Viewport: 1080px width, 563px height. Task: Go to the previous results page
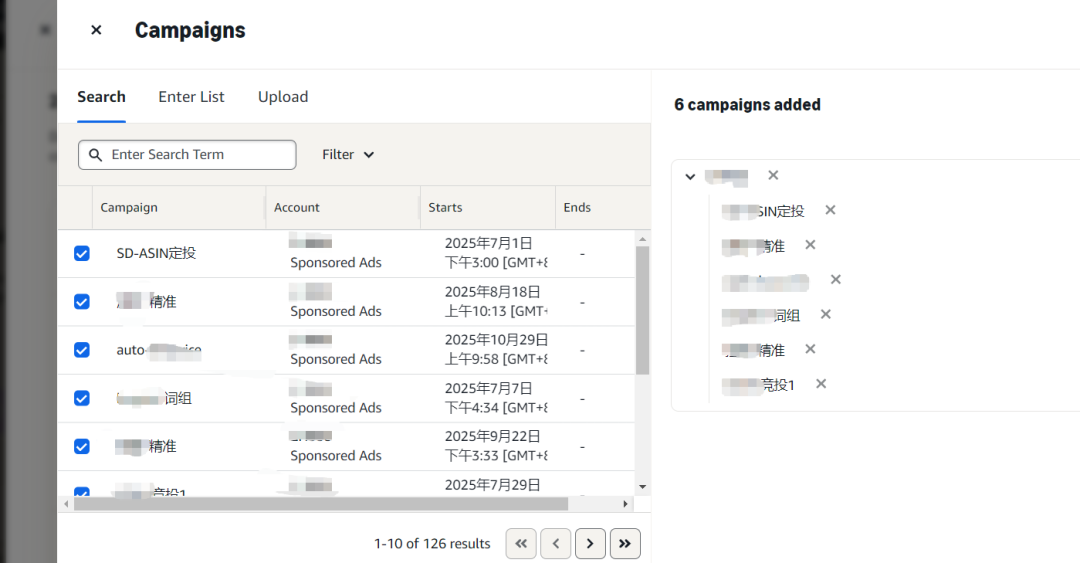pyautogui.click(x=555, y=543)
